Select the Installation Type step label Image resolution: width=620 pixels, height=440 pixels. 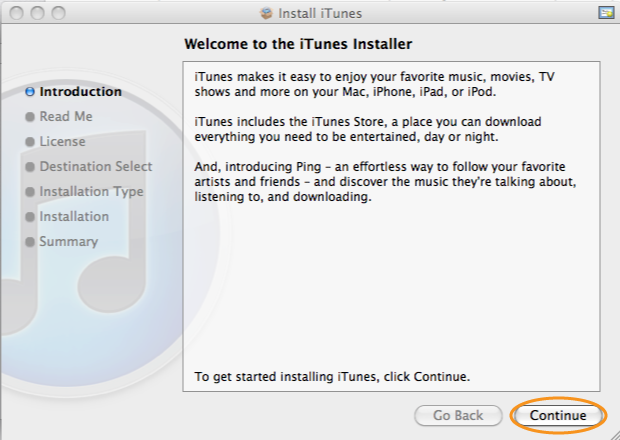coord(91,191)
